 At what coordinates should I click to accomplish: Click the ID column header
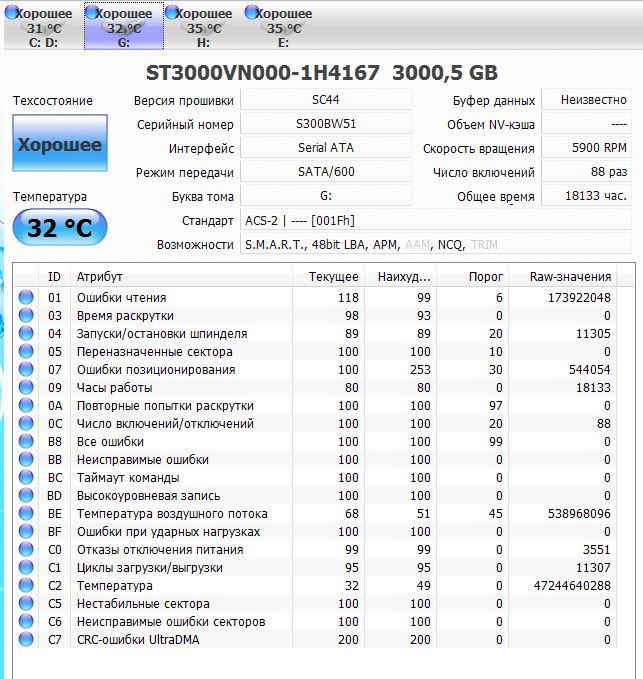55,277
